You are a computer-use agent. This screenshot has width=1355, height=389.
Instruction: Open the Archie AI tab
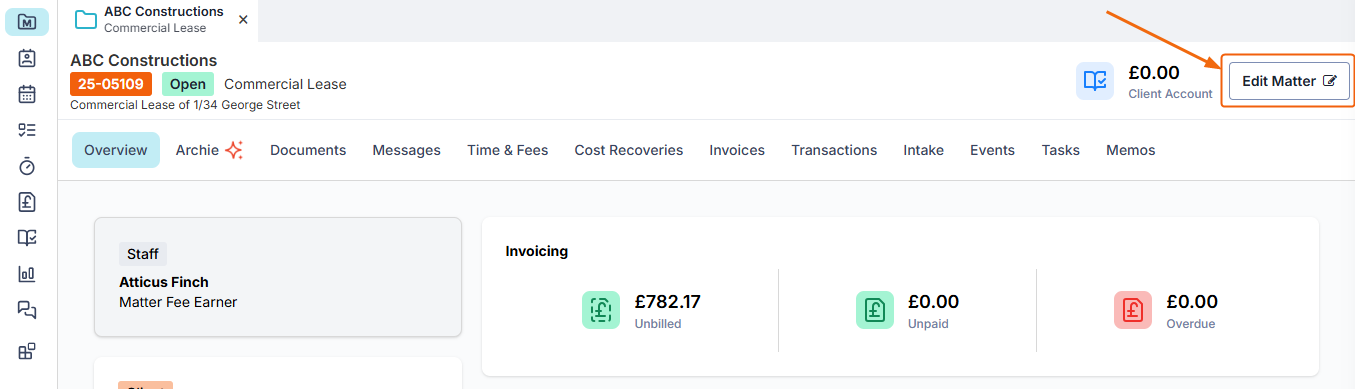[209, 150]
